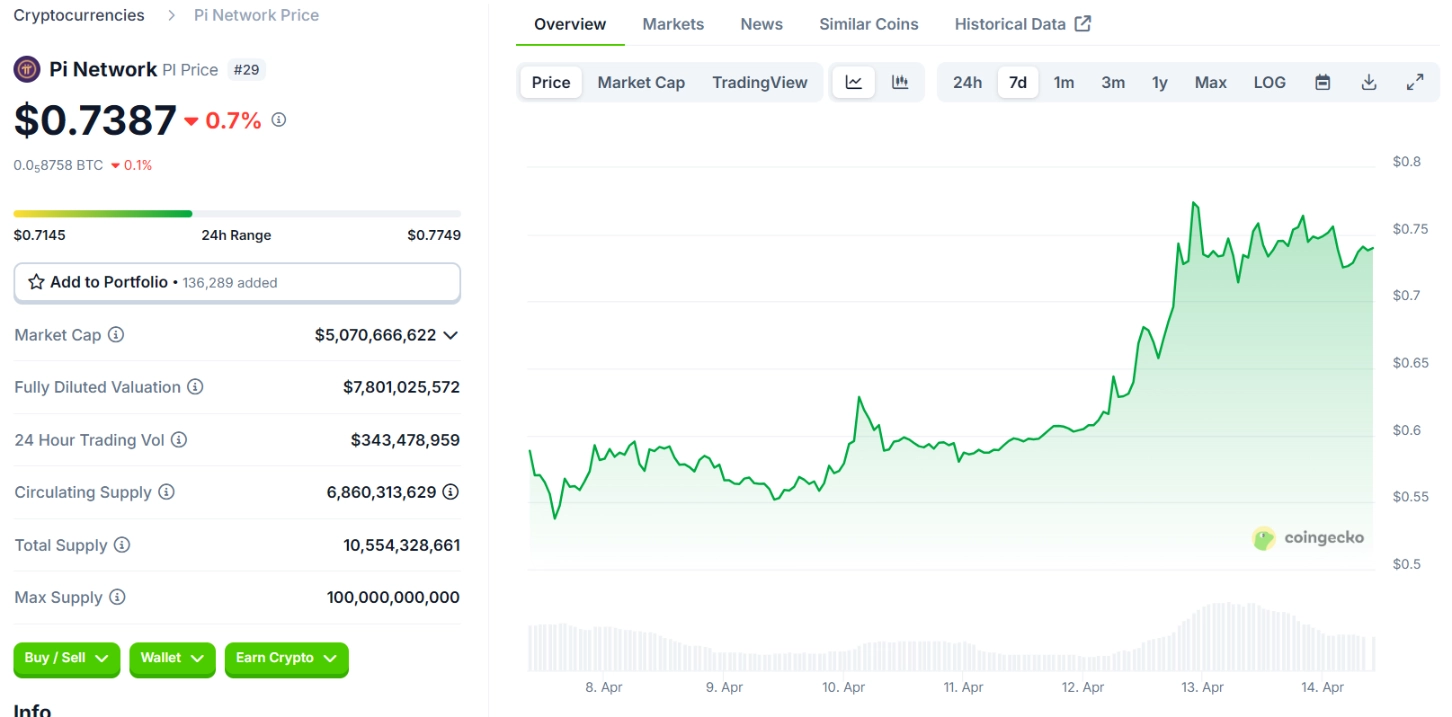Click the #29 rank badge
The width and height of the screenshot is (1452, 717).
click(247, 70)
